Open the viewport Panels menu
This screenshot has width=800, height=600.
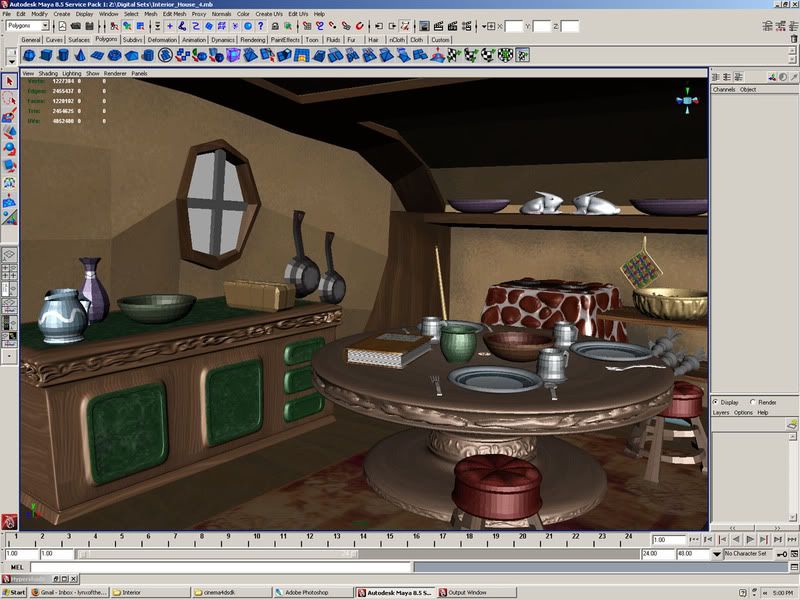[139, 73]
